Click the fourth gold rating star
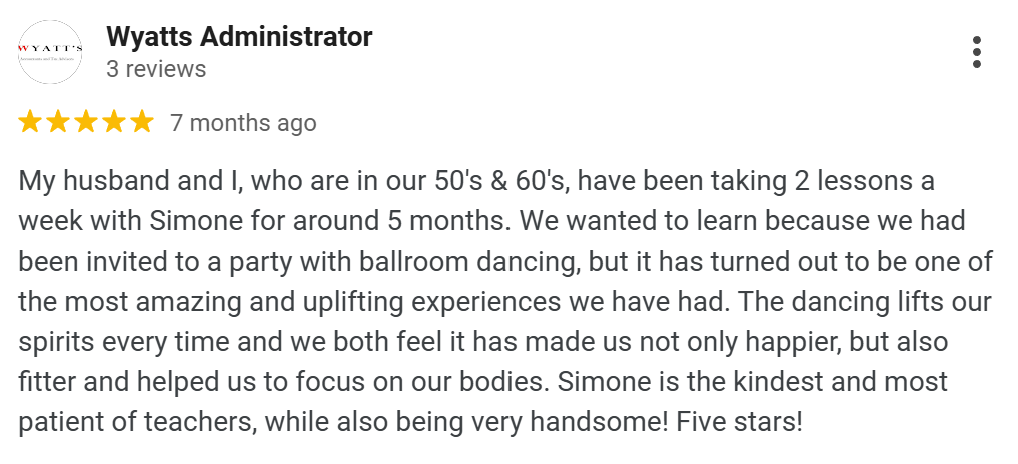The image size is (1018, 464). click(114, 122)
